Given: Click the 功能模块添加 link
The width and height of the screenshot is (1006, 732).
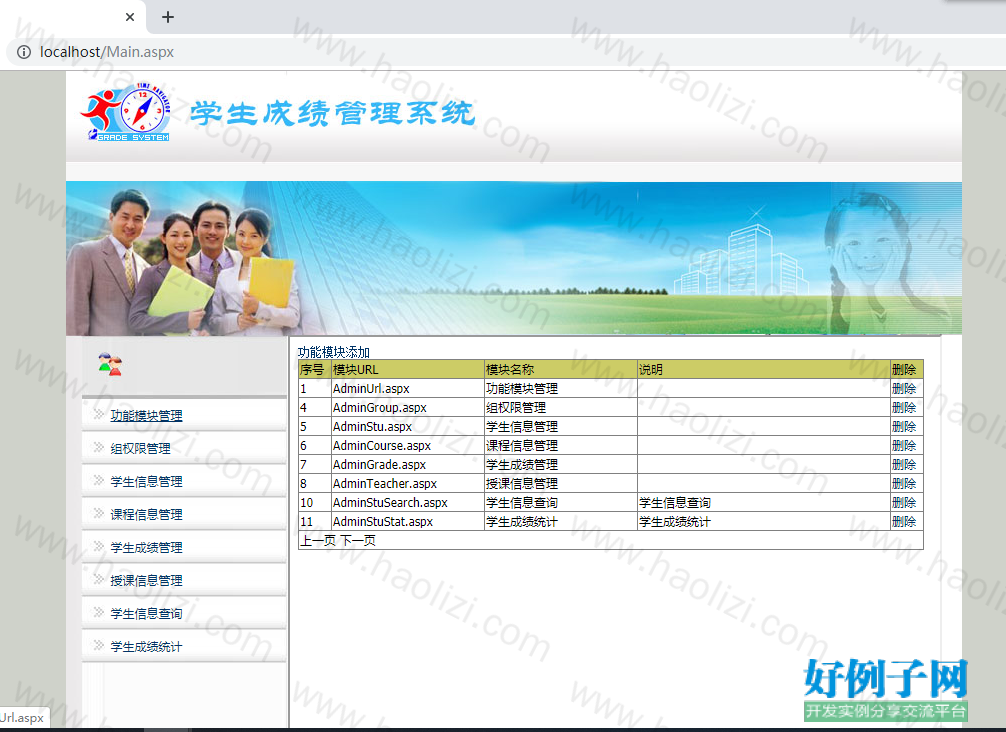Looking at the screenshot, I should point(334,352).
